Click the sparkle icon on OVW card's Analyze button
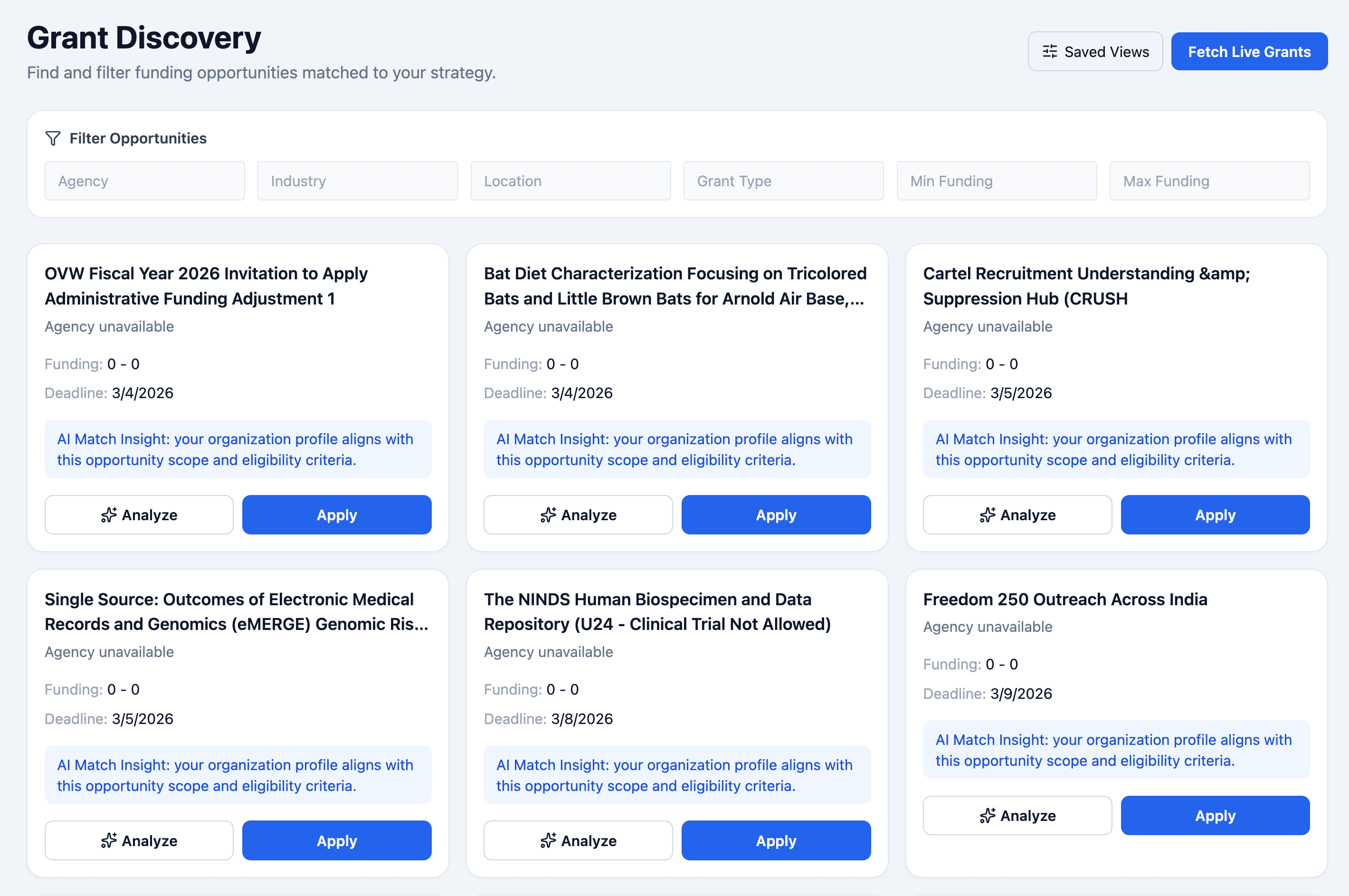 [x=109, y=515]
